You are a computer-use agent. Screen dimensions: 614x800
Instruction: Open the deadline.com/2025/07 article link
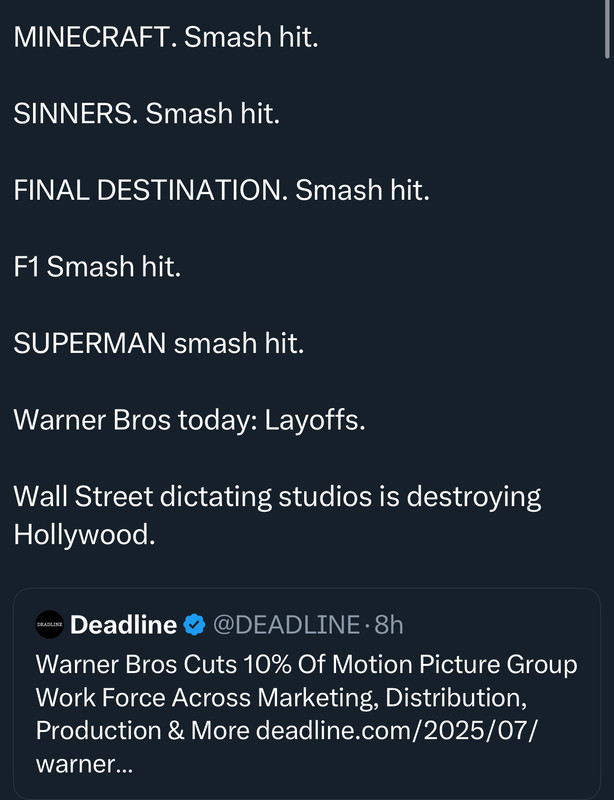point(397,731)
